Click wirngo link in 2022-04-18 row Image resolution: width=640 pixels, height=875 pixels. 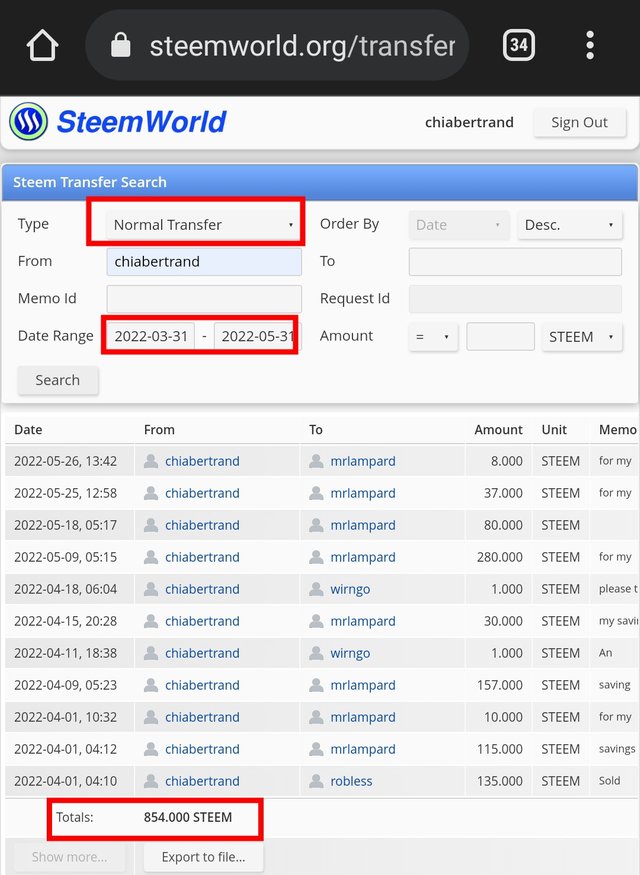pos(350,589)
